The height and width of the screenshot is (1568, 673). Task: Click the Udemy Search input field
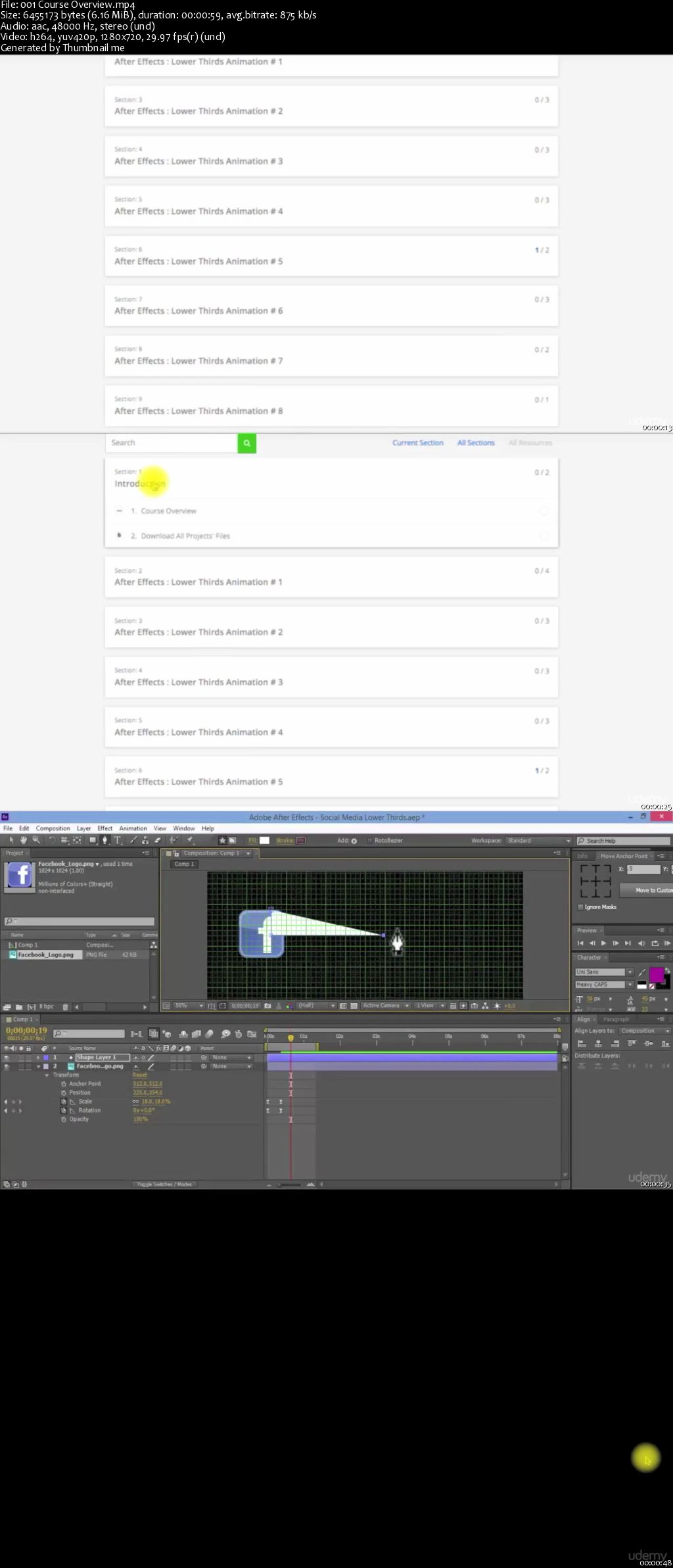(172, 443)
